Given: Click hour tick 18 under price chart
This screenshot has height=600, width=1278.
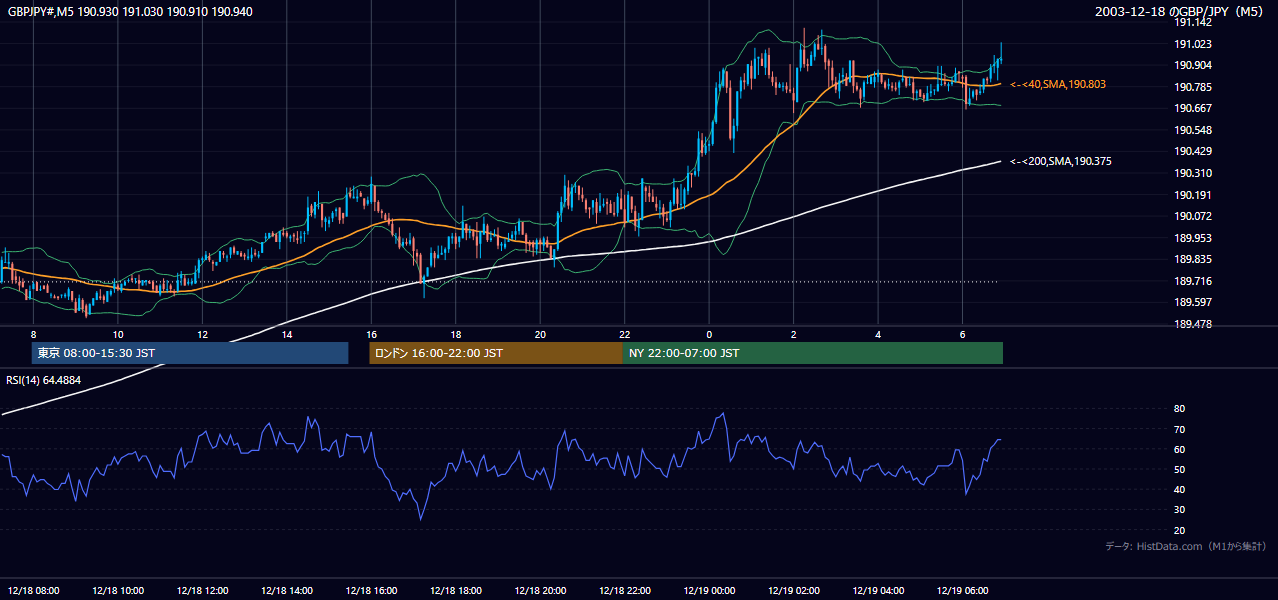Looking at the screenshot, I should (455, 334).
